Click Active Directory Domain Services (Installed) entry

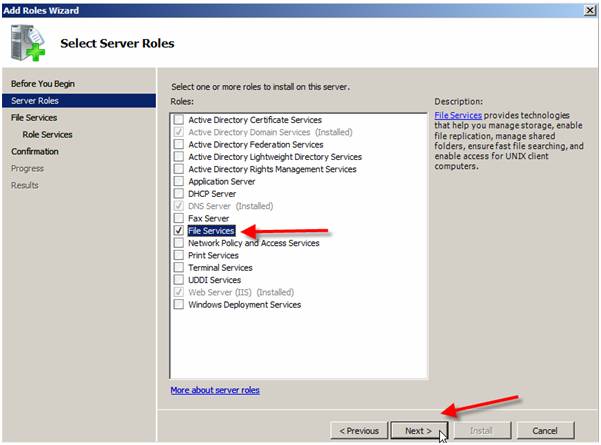[x=270, y=132]
